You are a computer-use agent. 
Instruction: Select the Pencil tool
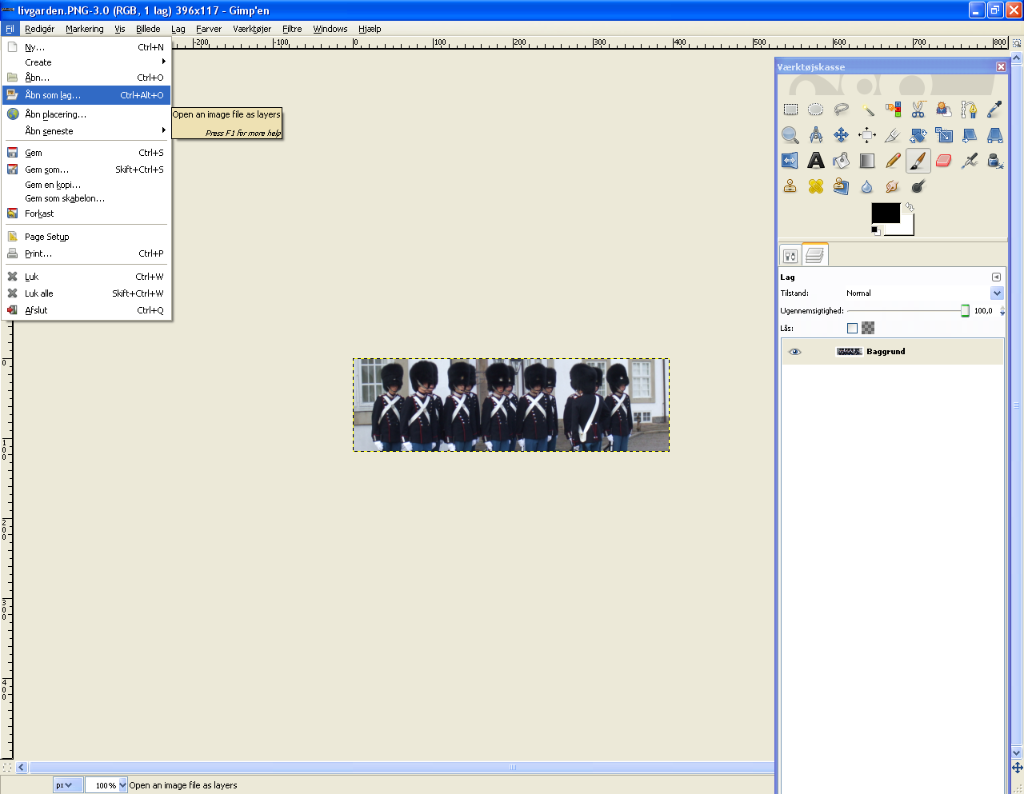coord(893,160)
